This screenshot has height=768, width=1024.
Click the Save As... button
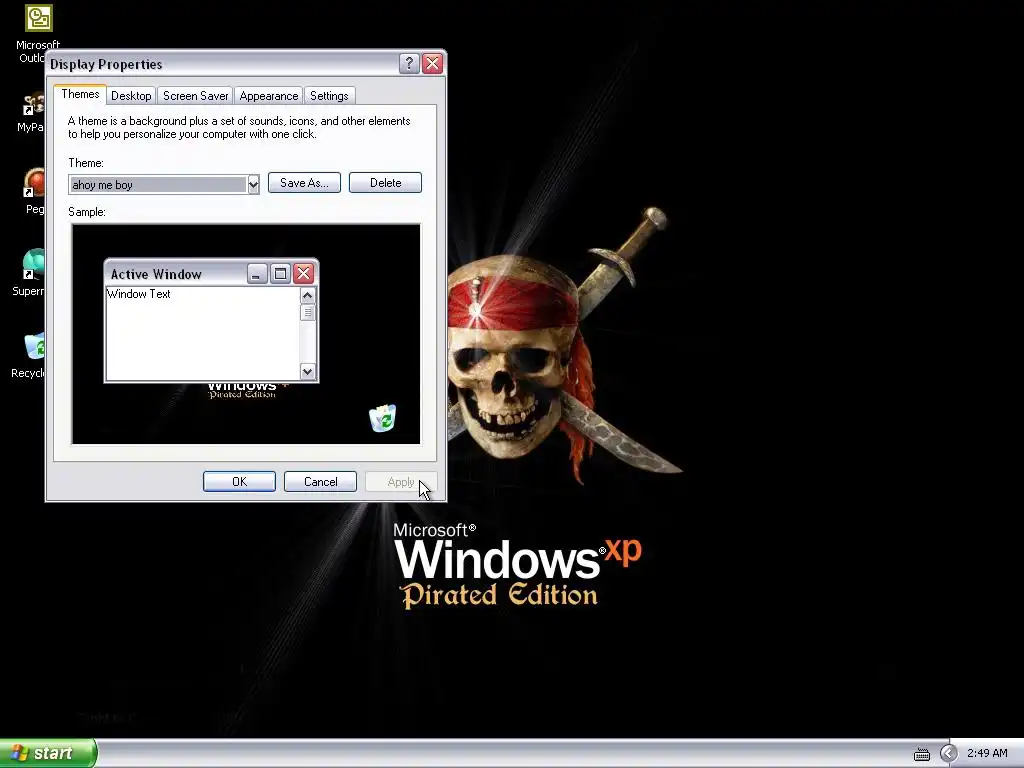pyautogui.click(x=304, y=183)
